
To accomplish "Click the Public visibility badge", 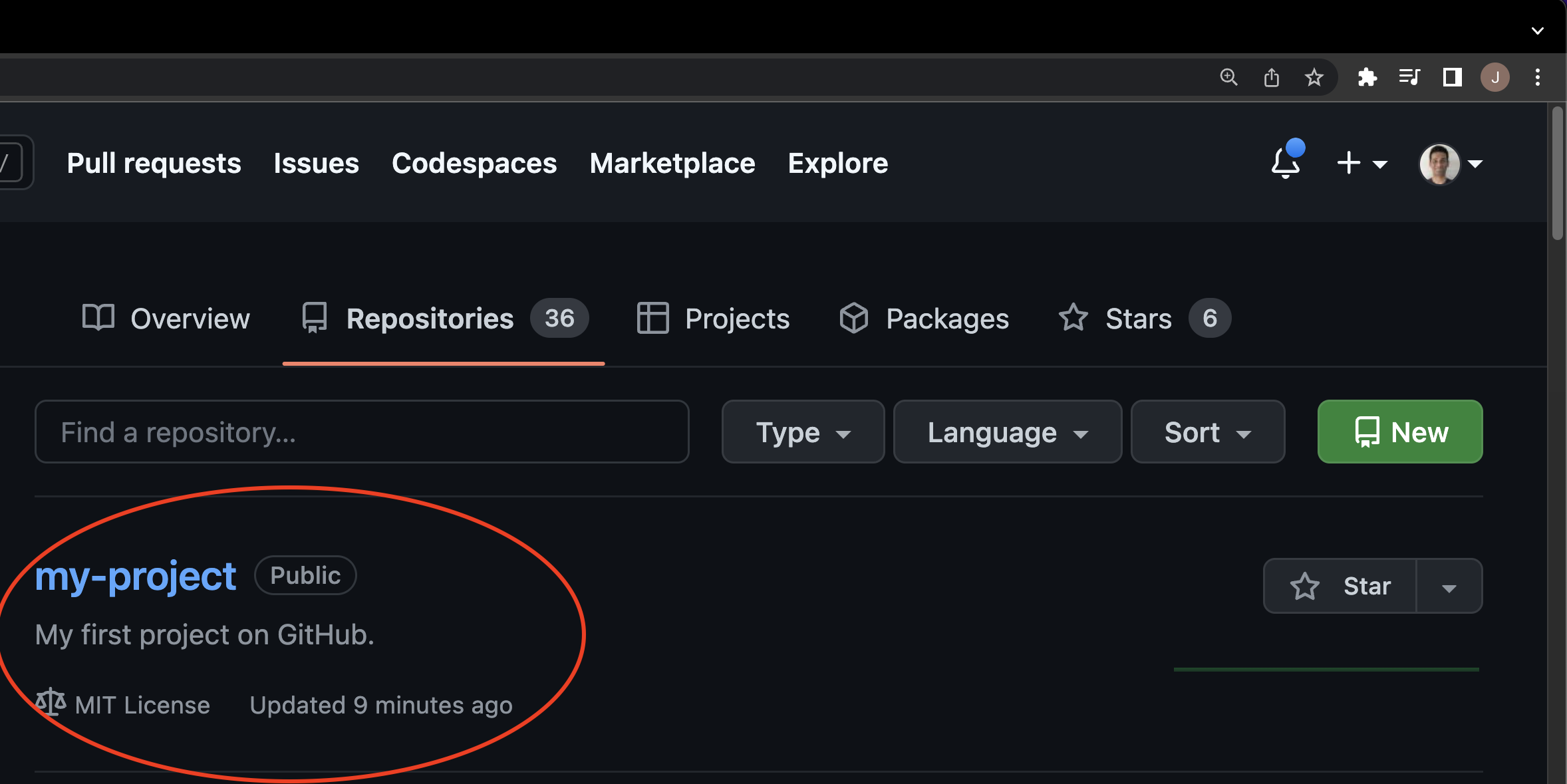I will pos(305,575).
